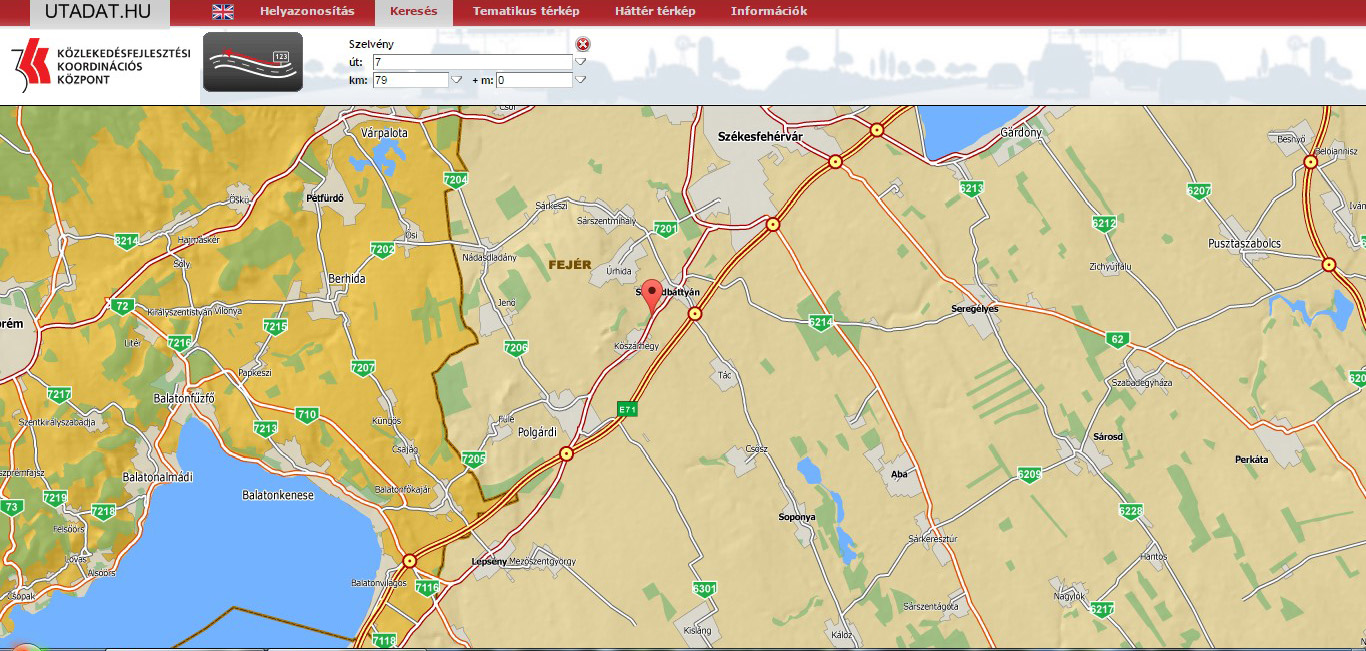The image size is (1366, 651).
Task: Click the green E71 road shield
Action: [627, 409]
